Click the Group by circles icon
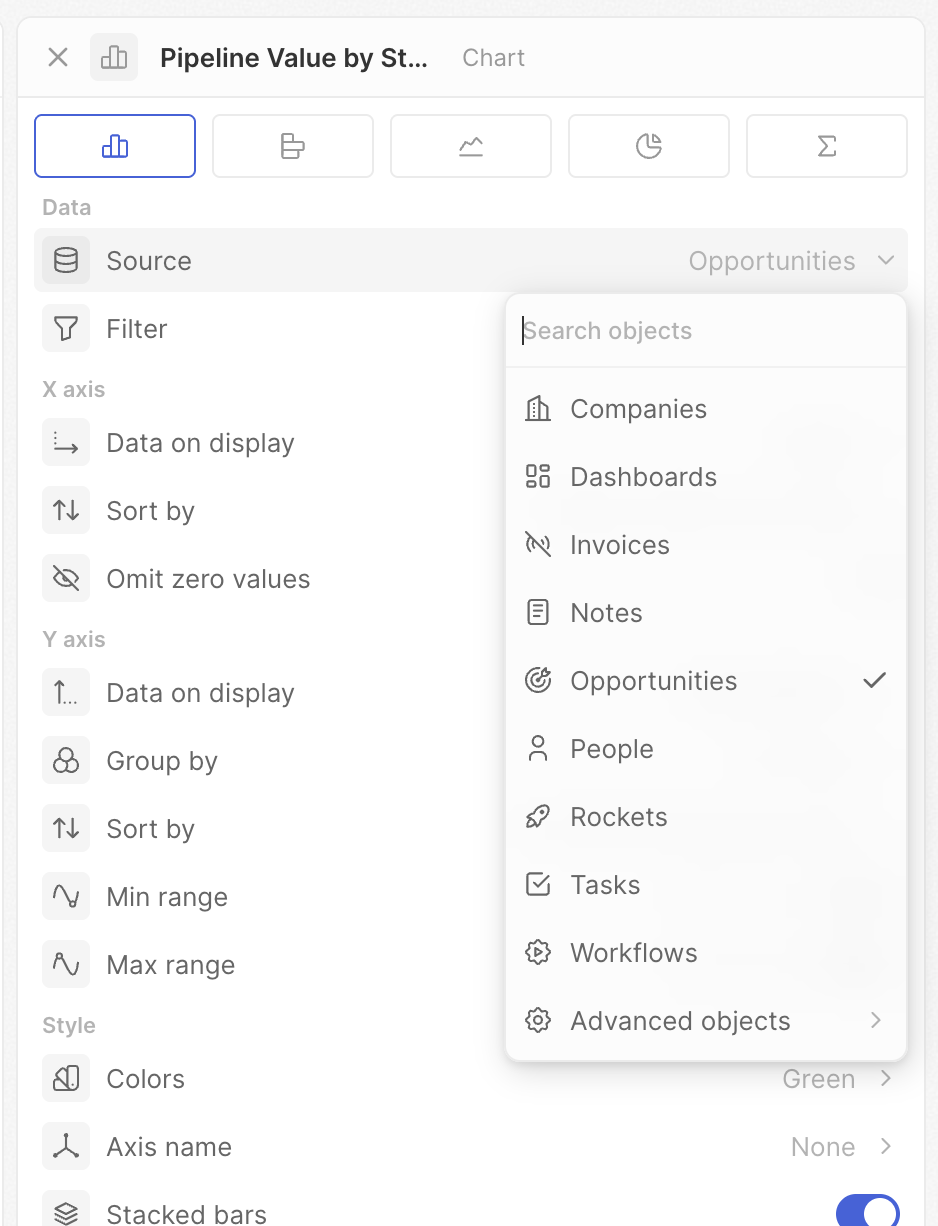 coord(66,761)
